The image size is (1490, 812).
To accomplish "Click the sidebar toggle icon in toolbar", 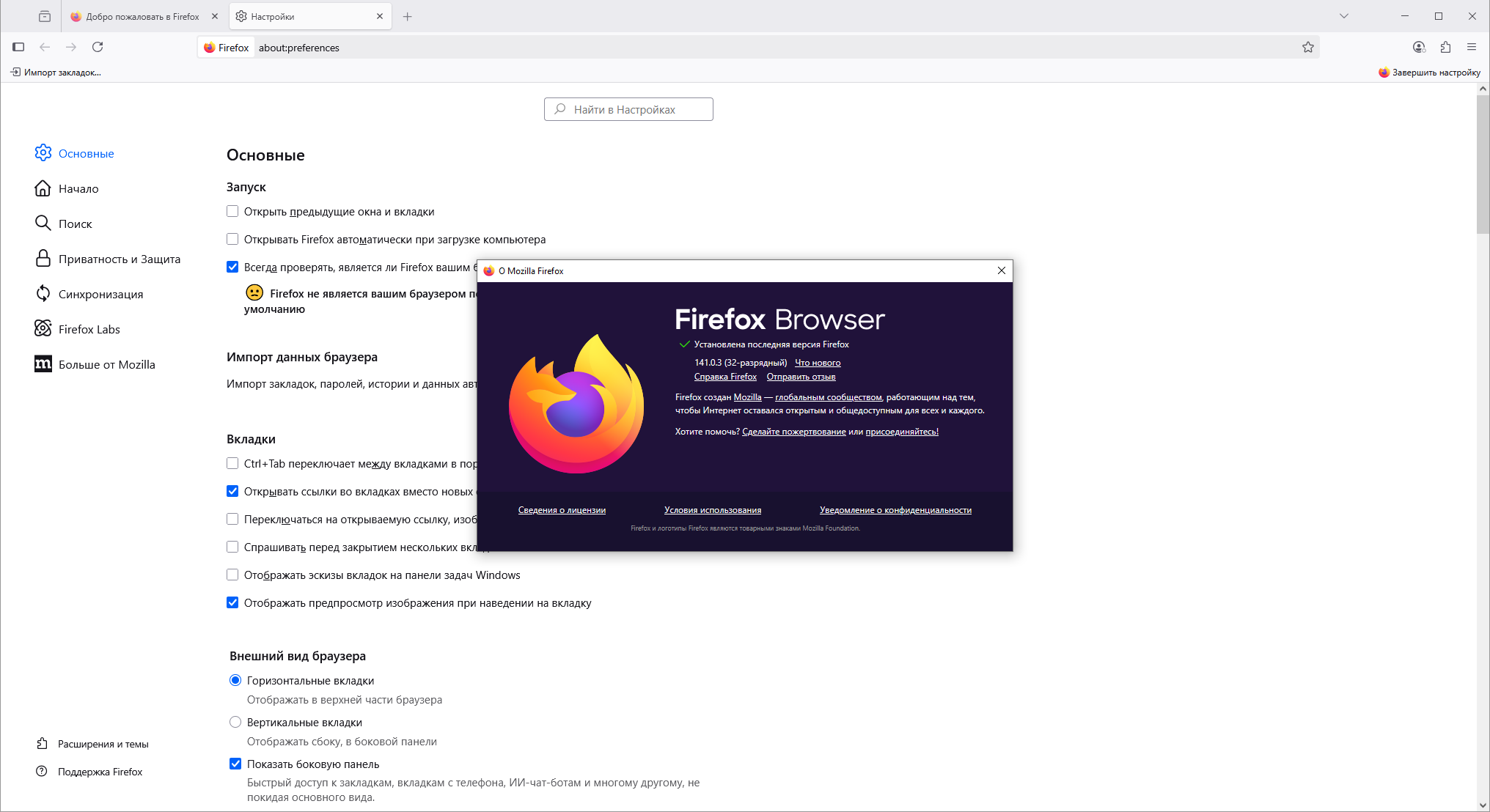I will [x=18, y=47].
